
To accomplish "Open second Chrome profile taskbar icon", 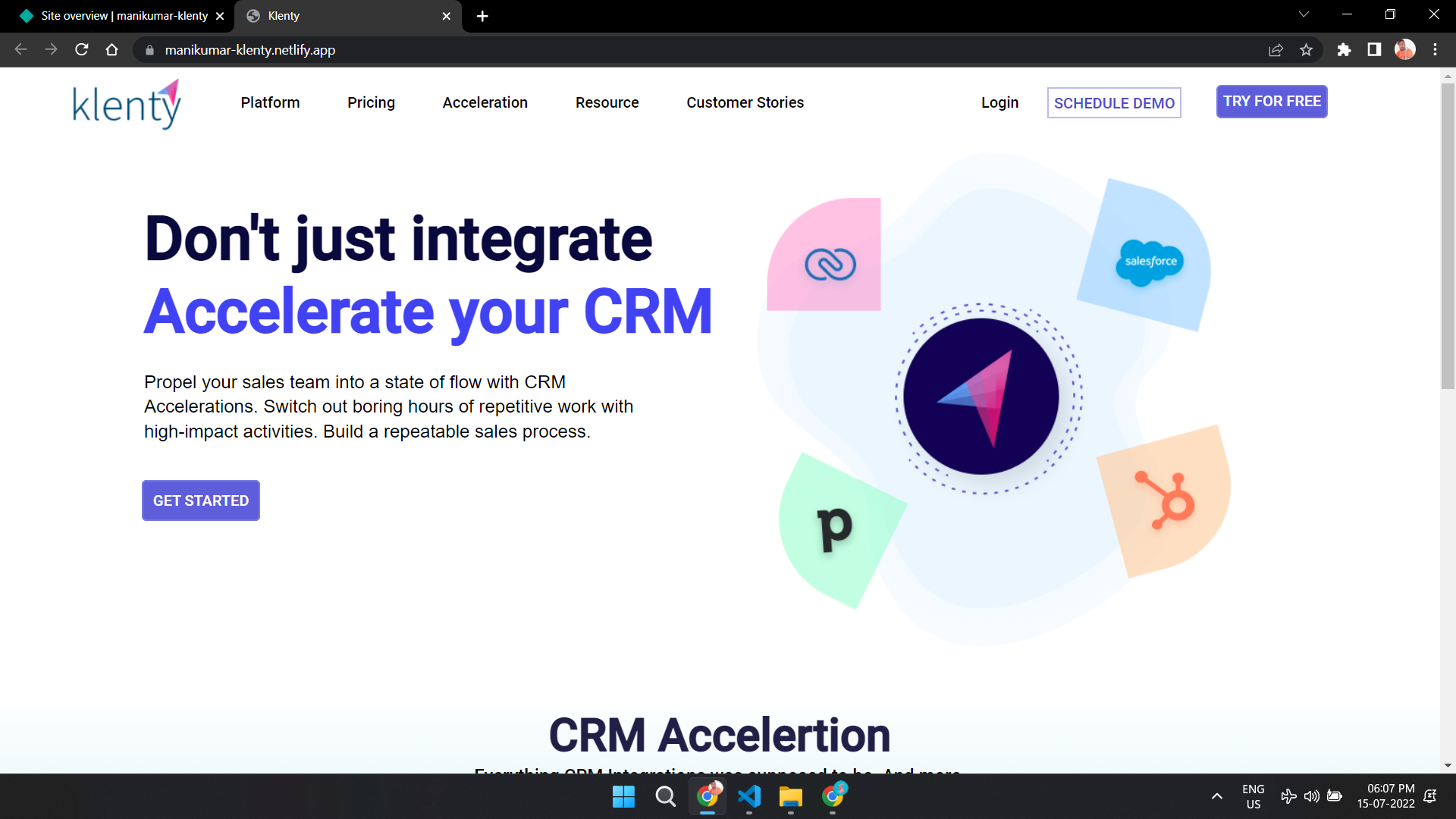I will click(833, 796).
